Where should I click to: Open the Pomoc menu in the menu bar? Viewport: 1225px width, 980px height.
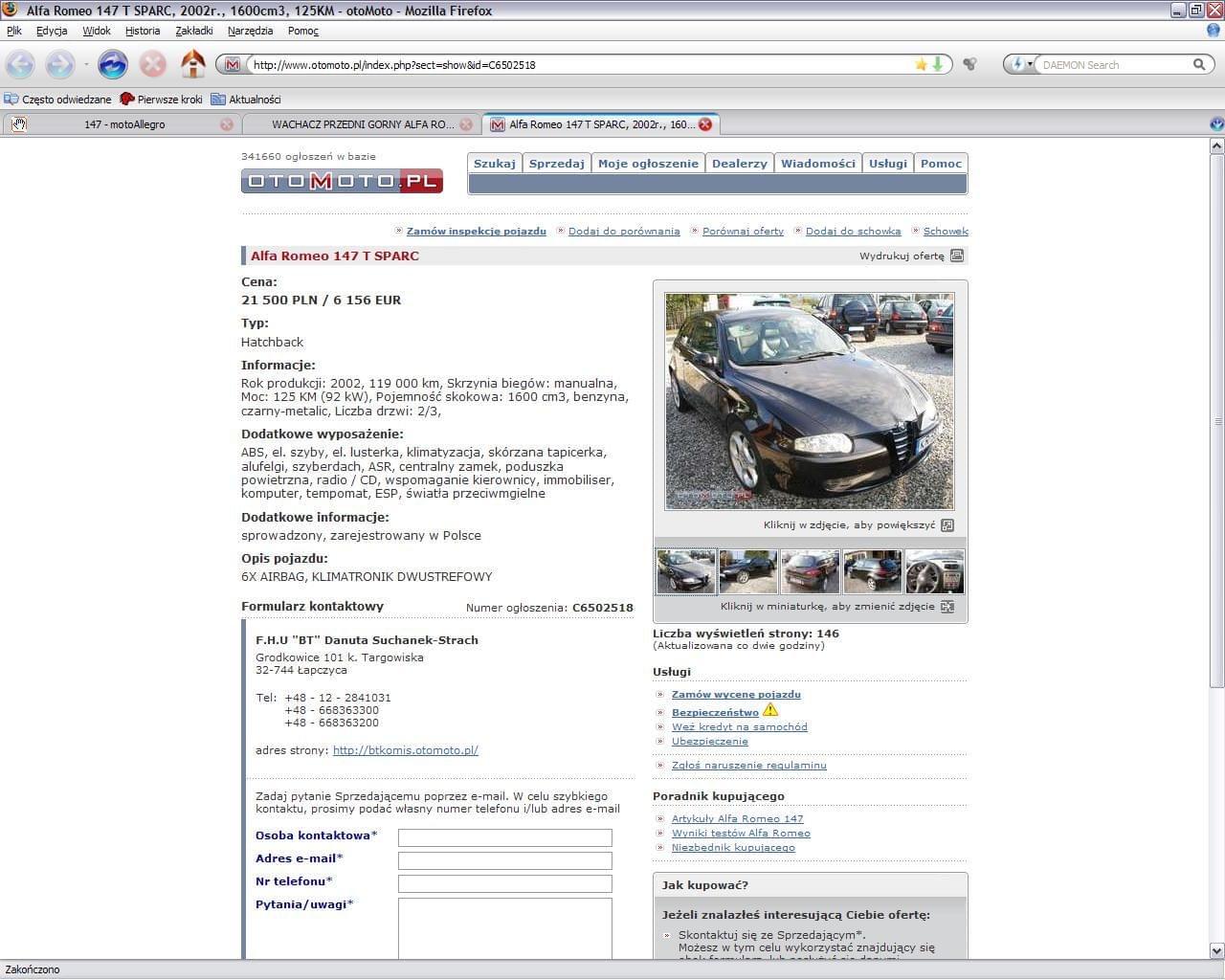point(303,31)
